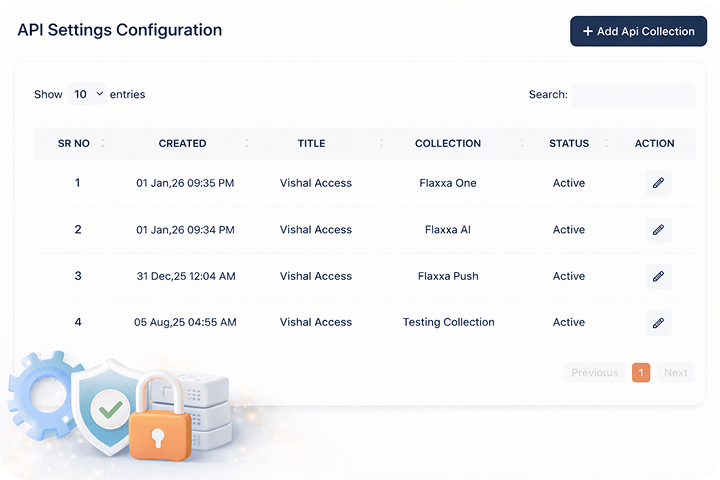Image resolution: width=720 pixels, height=480 pixels.
Task: Sort table by SR NO column
Action: click(74, 143)
